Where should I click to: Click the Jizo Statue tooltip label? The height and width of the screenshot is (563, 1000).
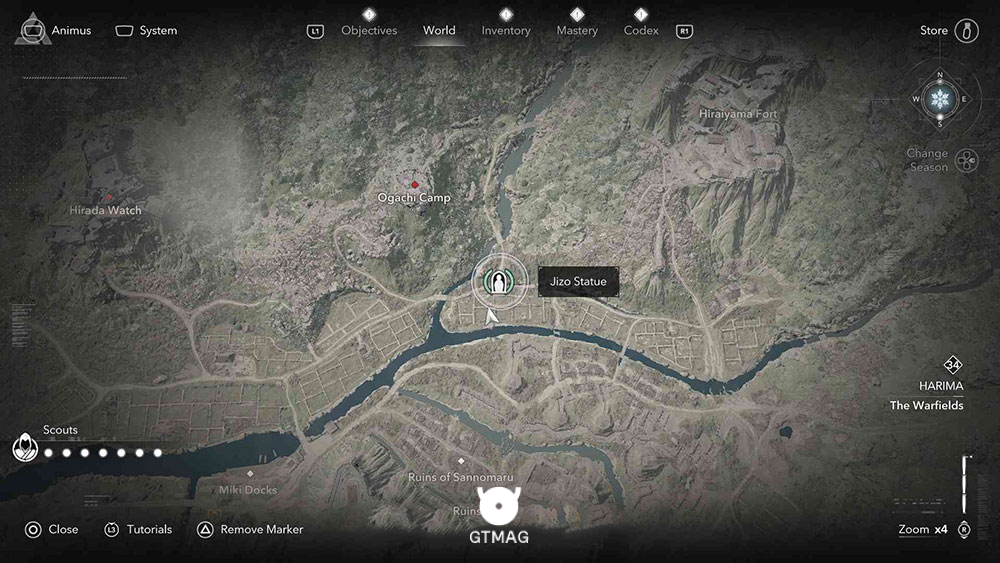(x=578, y=281)
